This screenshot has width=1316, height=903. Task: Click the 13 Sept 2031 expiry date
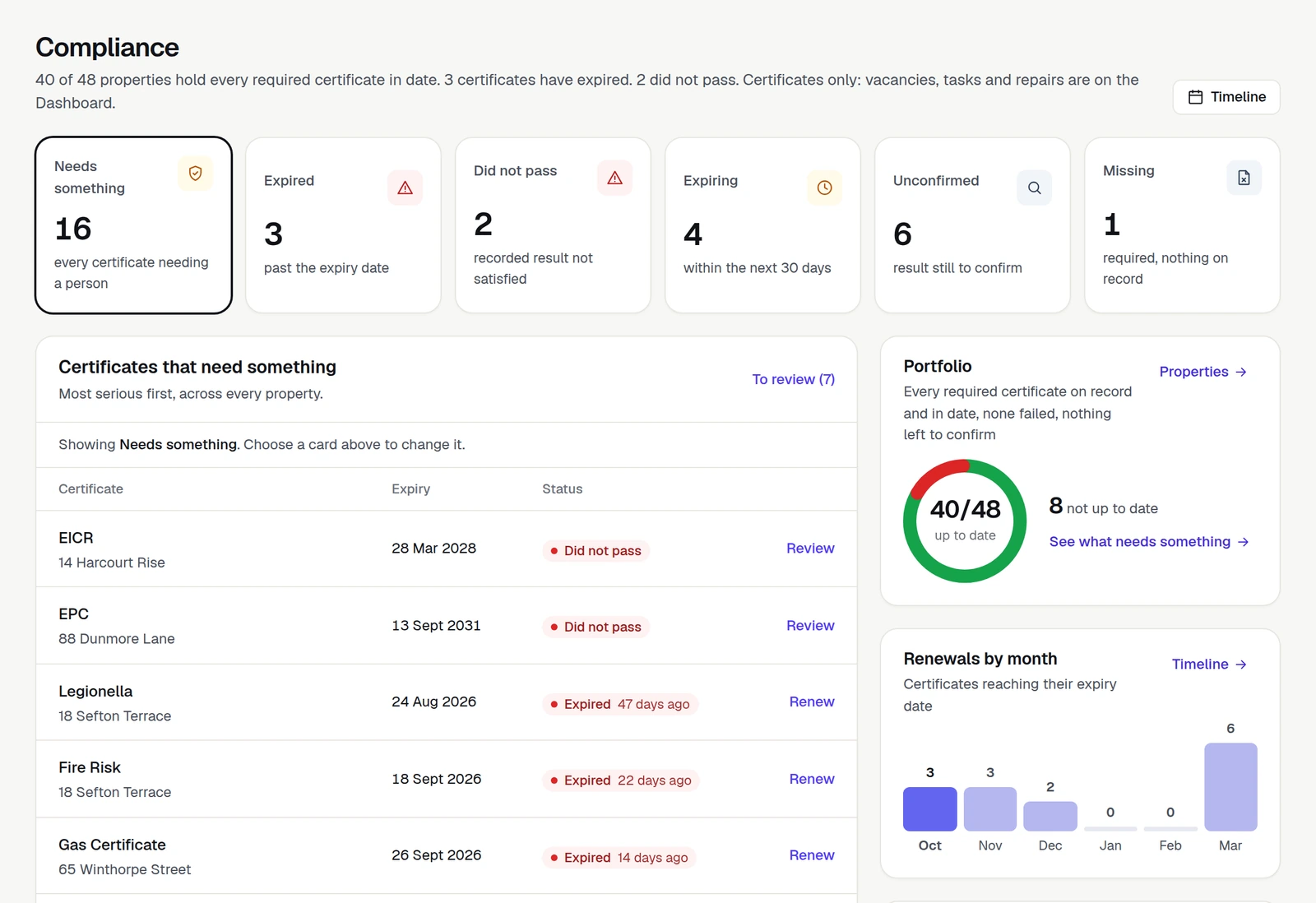click(x=436, y=626)
